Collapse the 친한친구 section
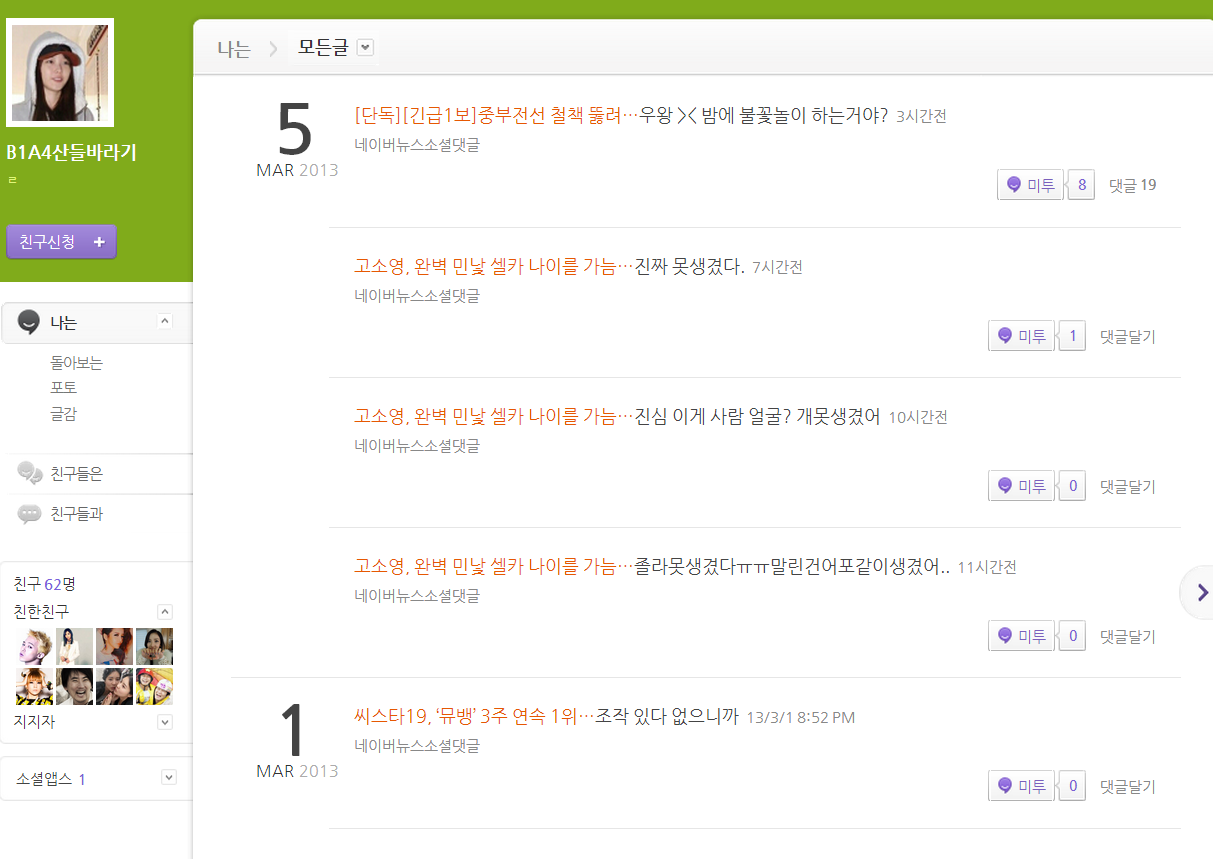The width and height of the screenshot is (1213, 859). click(x=165, y=612)
